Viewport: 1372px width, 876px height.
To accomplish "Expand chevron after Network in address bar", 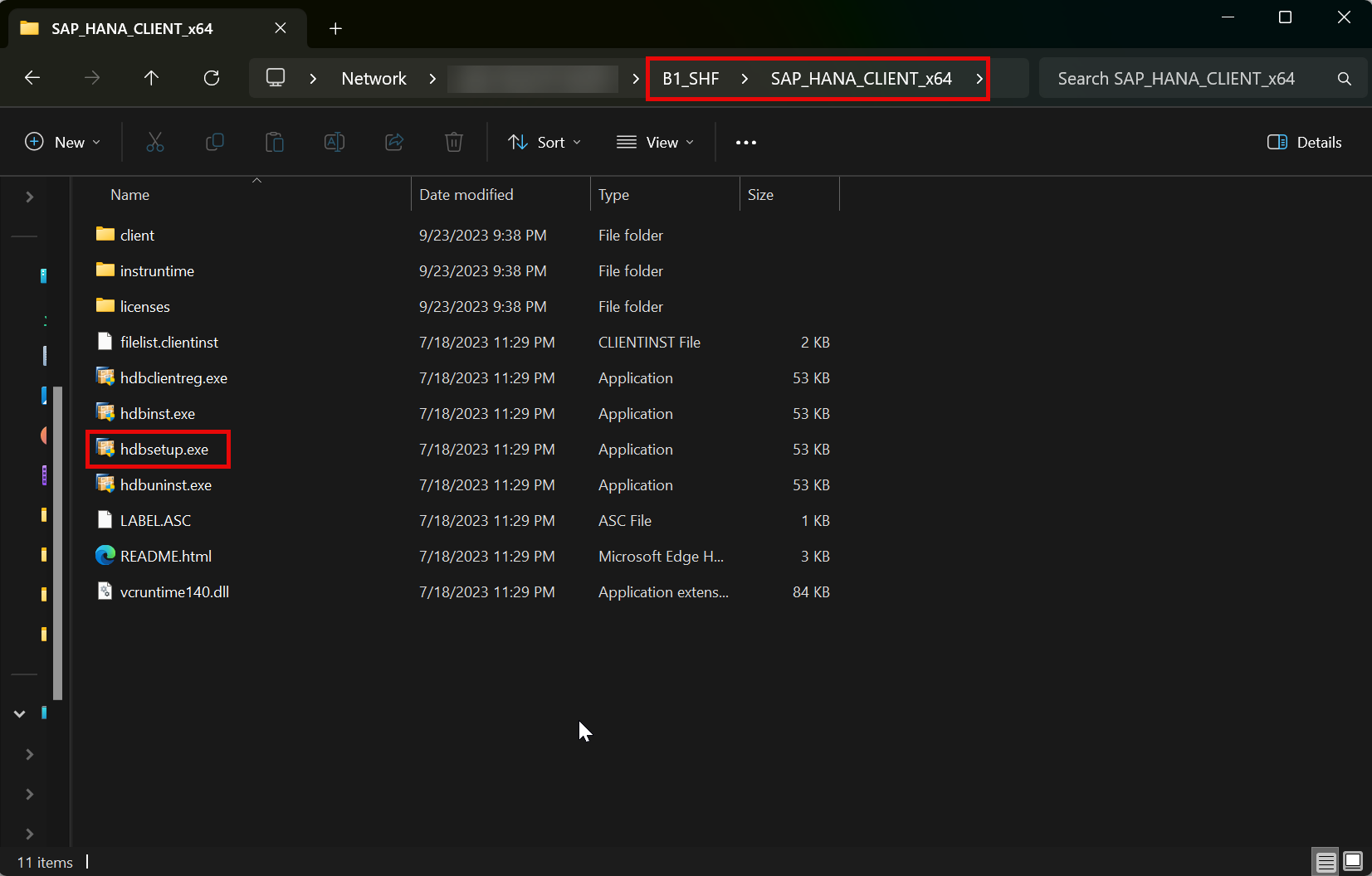I will [432, 79].
